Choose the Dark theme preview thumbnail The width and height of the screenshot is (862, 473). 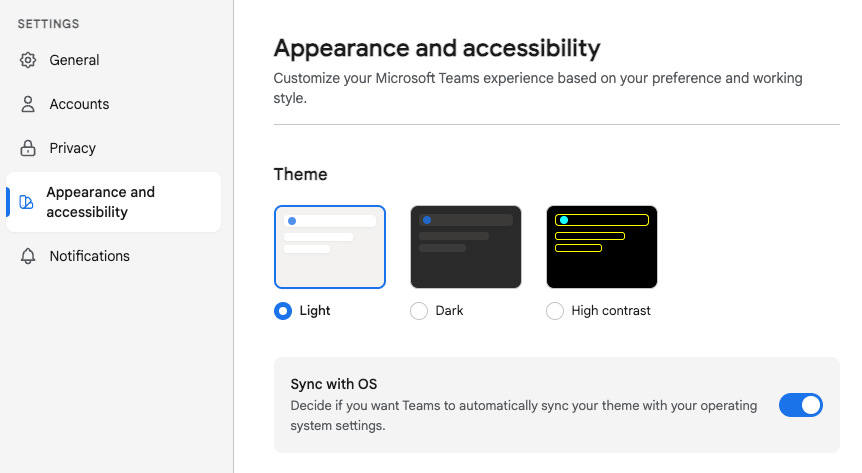click(x=466, y=247)
